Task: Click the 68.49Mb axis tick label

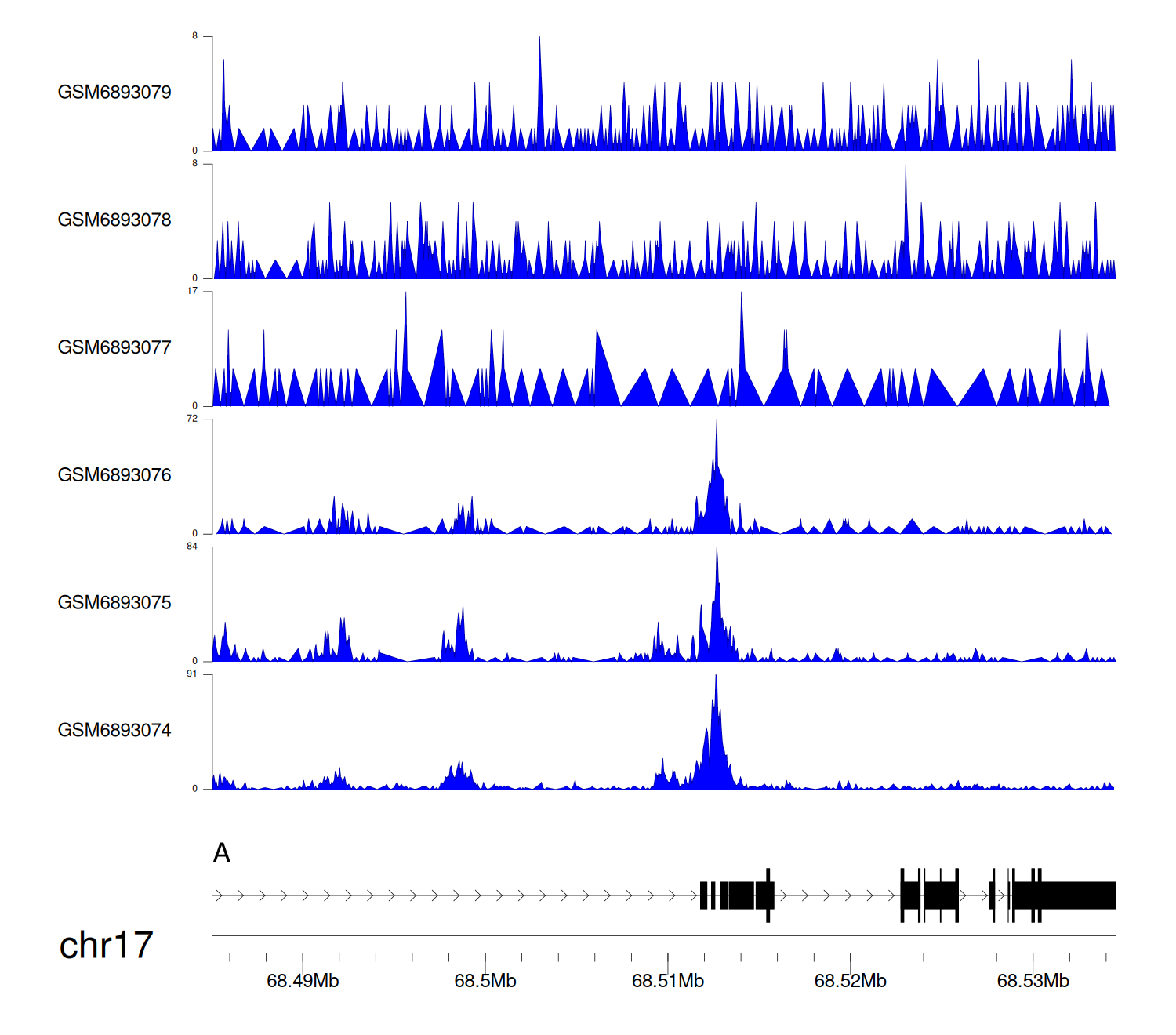Action: point(303,981)
